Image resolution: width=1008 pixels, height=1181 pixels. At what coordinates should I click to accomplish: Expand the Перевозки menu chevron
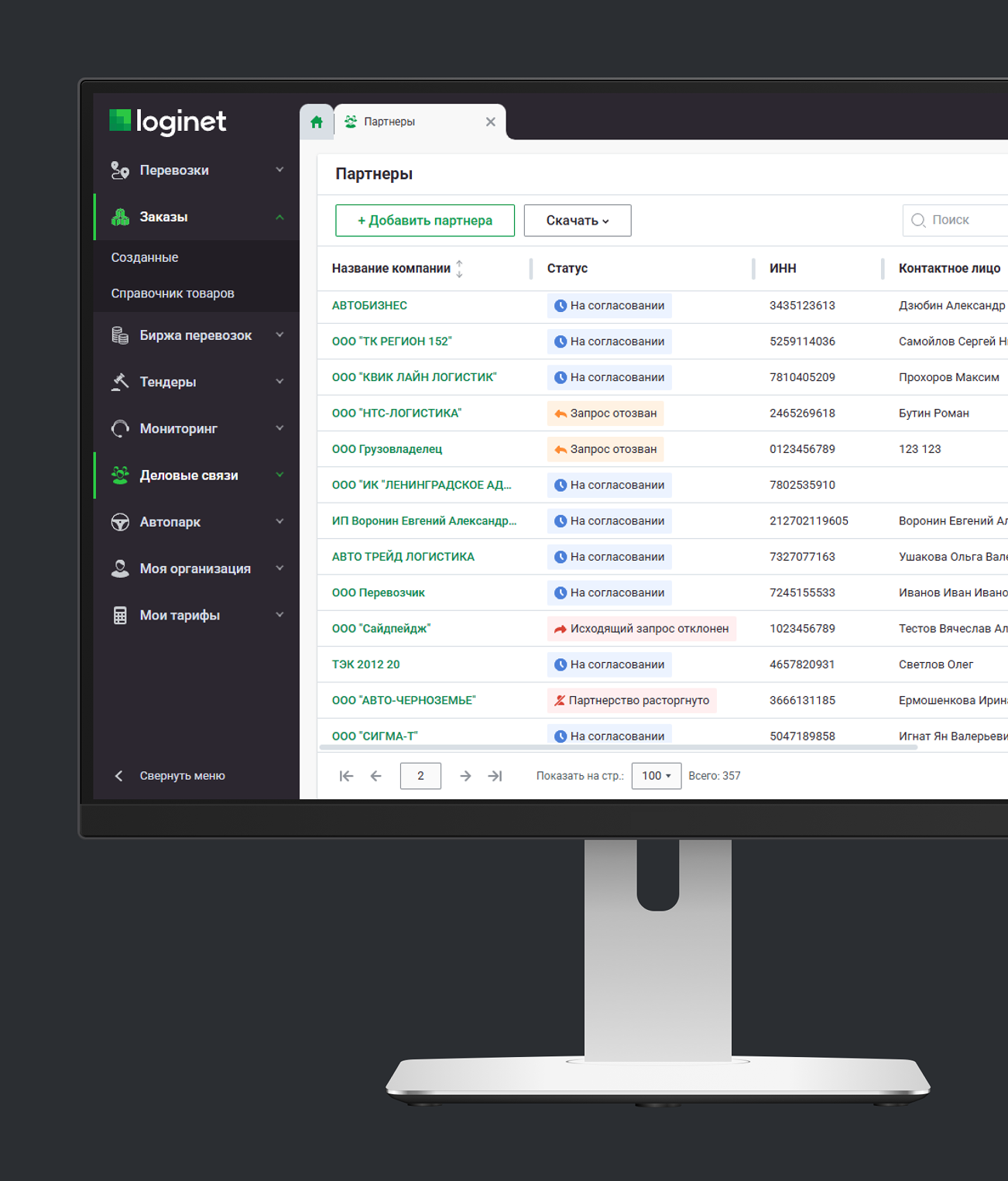[279, 170]
